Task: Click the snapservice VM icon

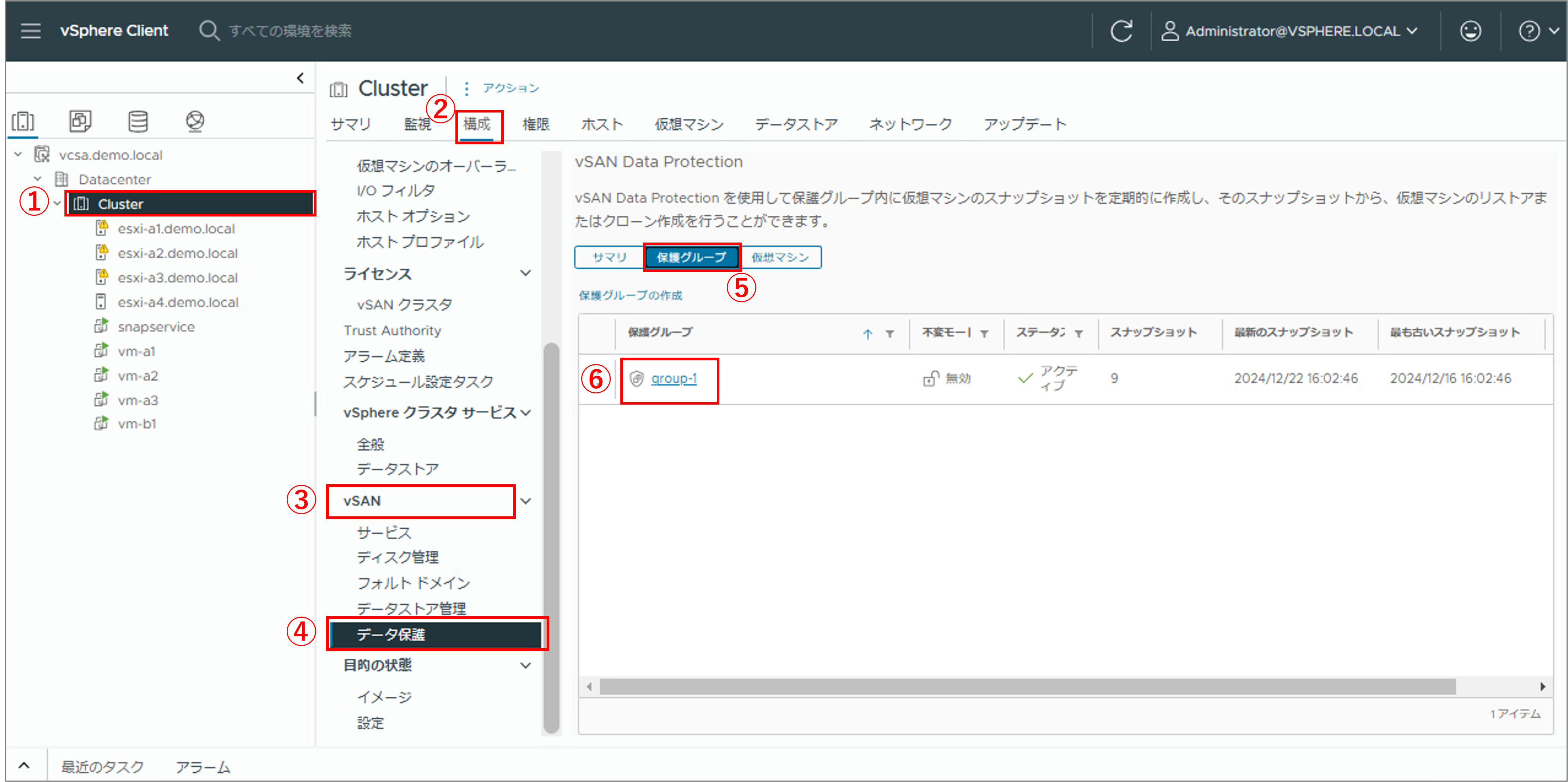Action: coord(101,326)
